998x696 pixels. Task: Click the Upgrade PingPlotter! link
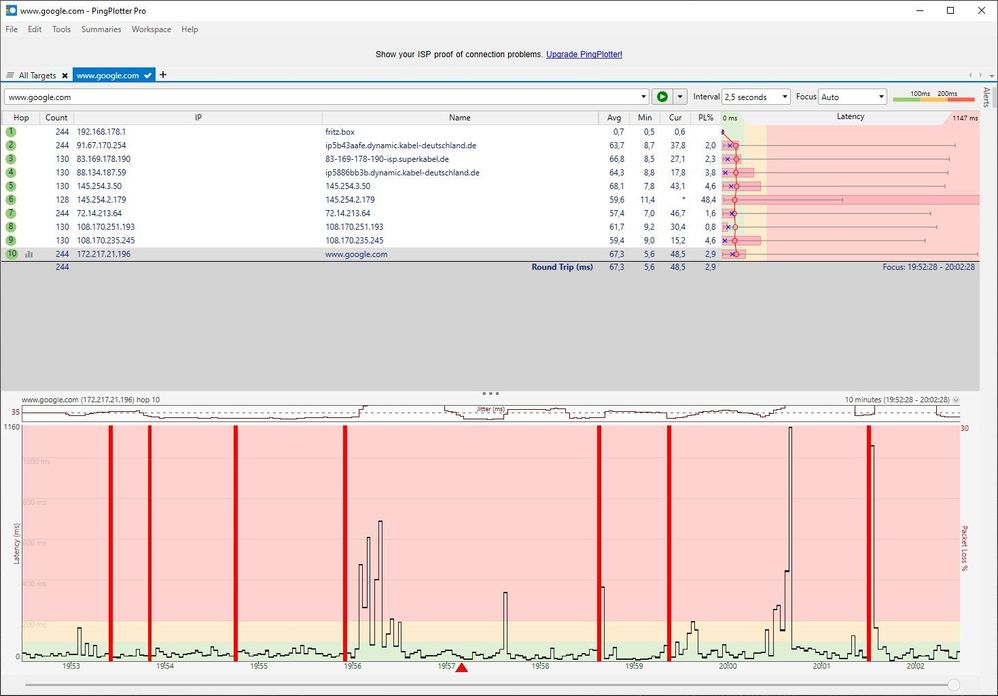pos(584,55)
